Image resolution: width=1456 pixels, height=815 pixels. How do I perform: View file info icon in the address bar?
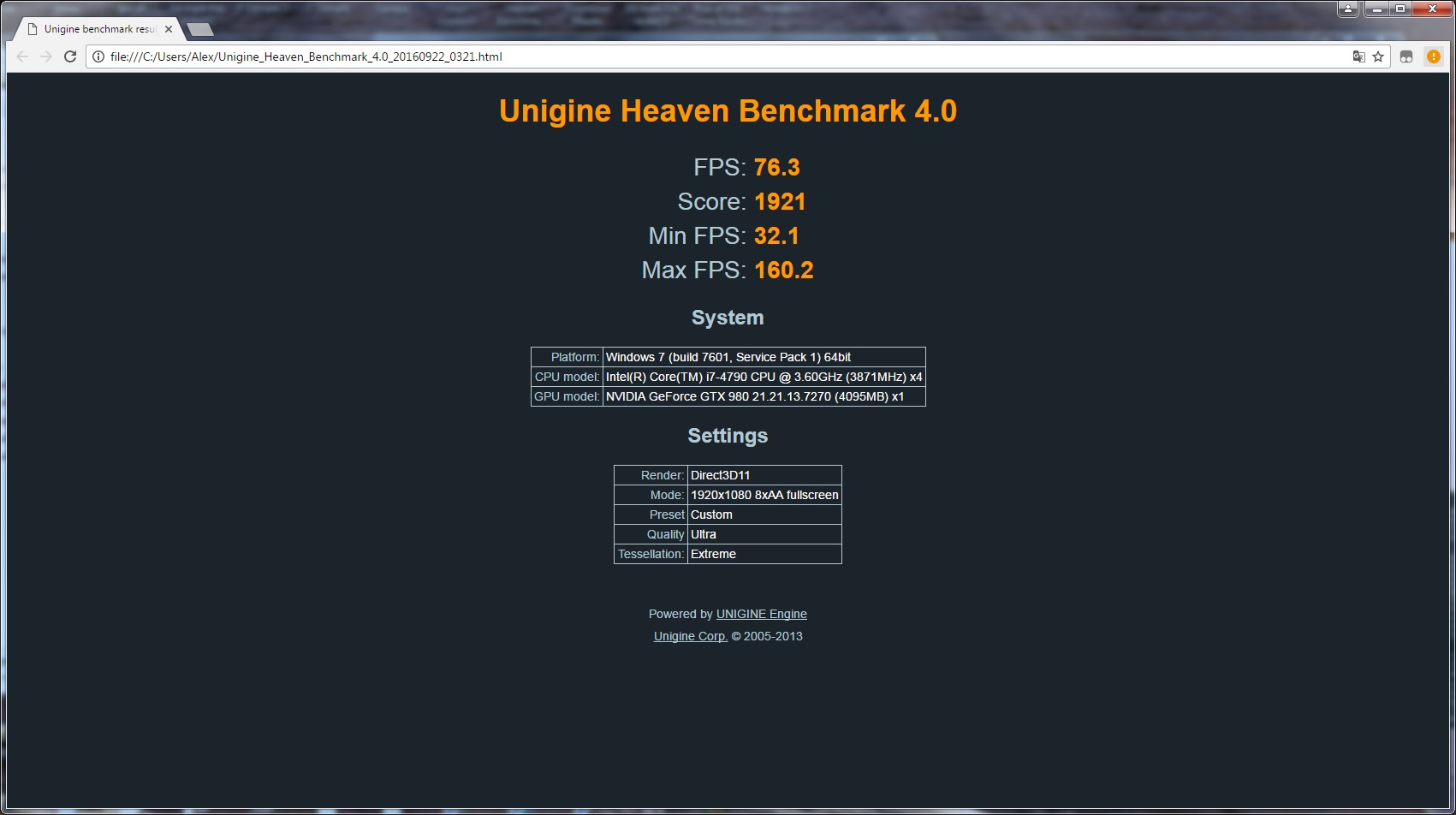(98, 57)
